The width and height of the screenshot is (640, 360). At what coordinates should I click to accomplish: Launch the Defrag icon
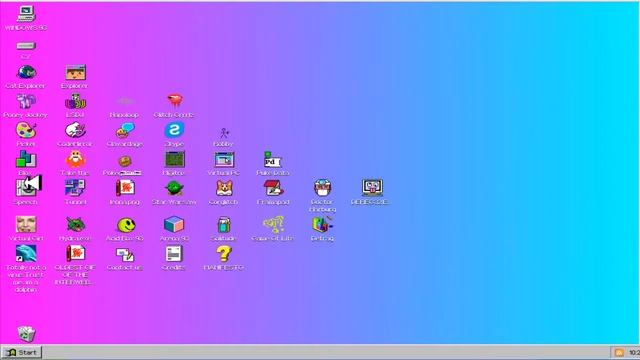click(322, 224)
